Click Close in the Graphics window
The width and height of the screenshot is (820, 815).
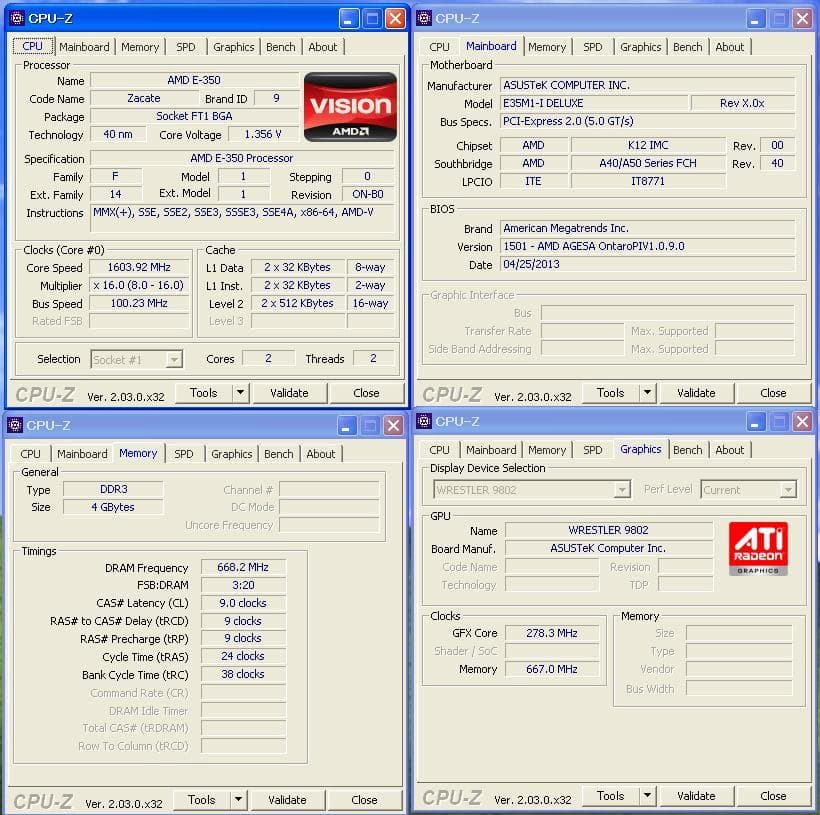[x=774, y=795]
